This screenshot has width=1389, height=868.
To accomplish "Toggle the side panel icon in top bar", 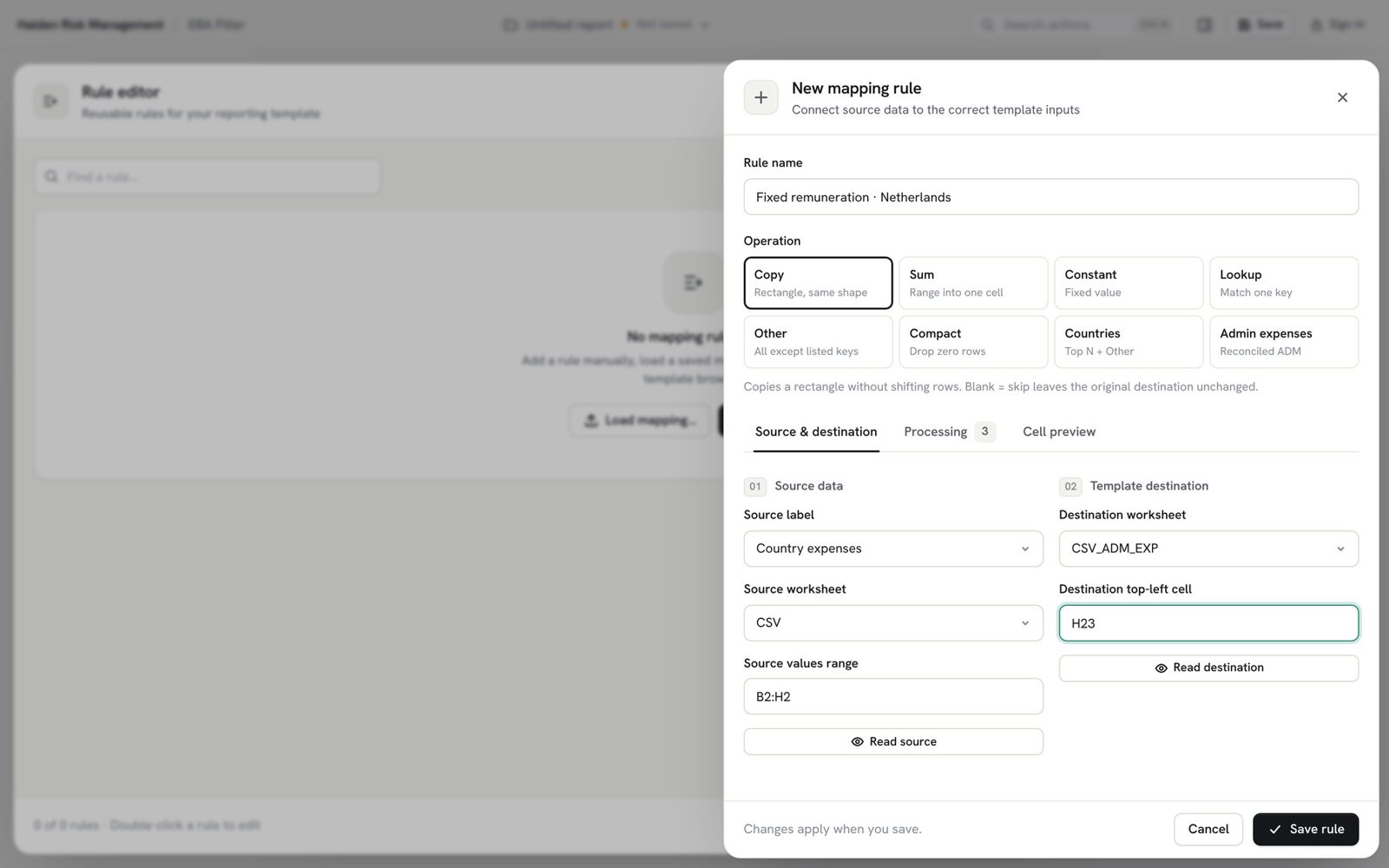I will [1204, 24].
